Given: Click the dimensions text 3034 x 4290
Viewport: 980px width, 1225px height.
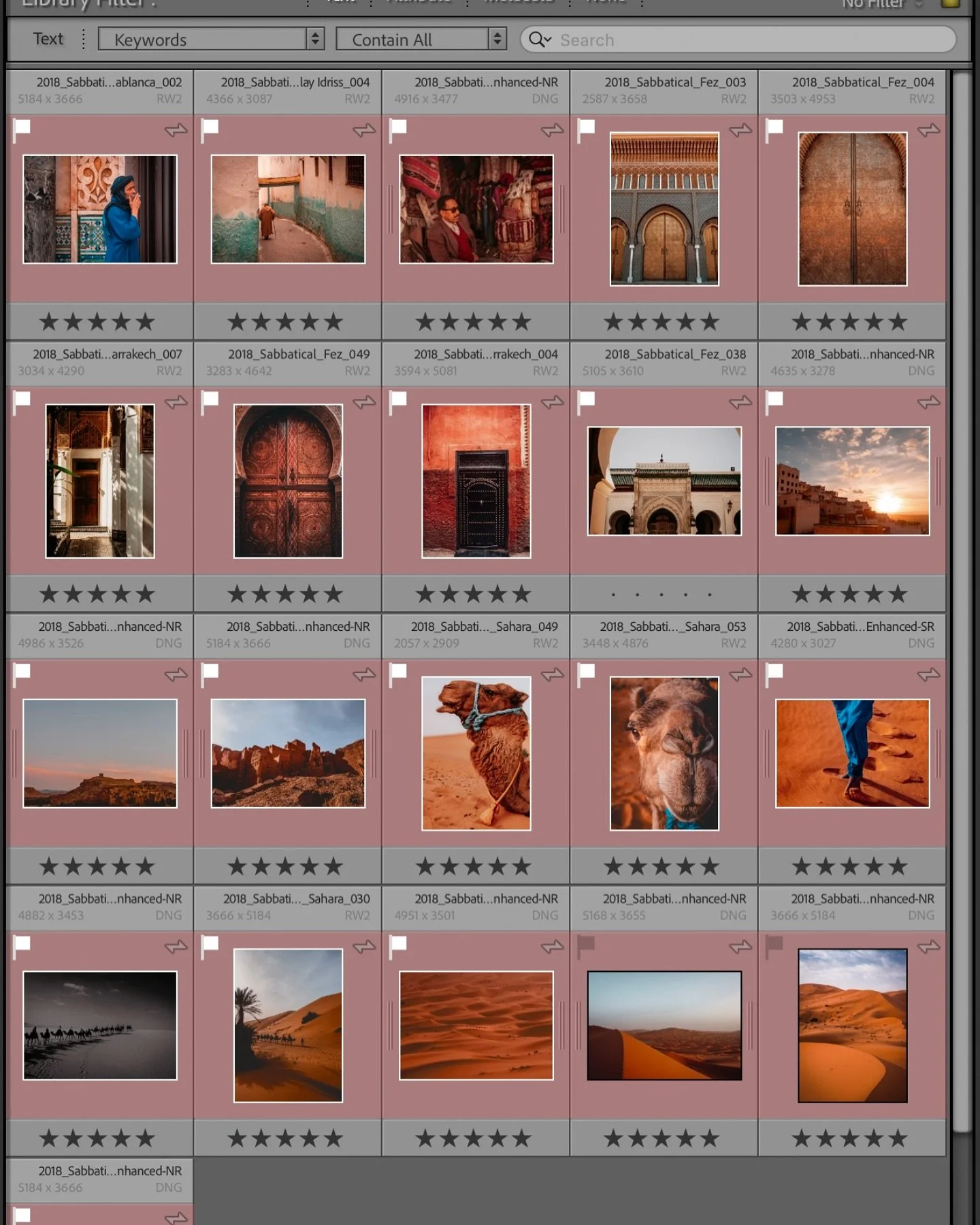Looking at the screenshot, I should tap(52, 371).
